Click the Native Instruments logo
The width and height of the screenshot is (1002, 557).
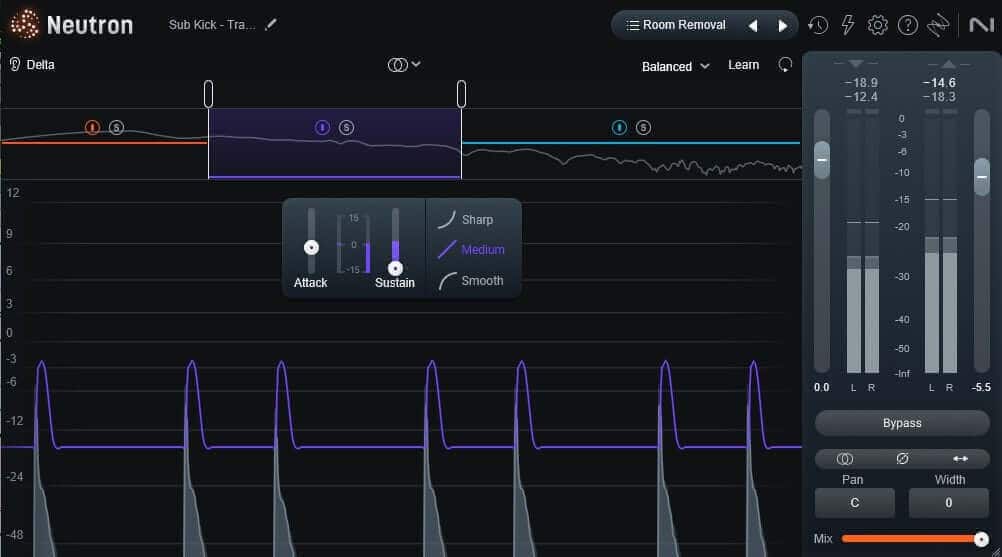click(x=982, y=25)
